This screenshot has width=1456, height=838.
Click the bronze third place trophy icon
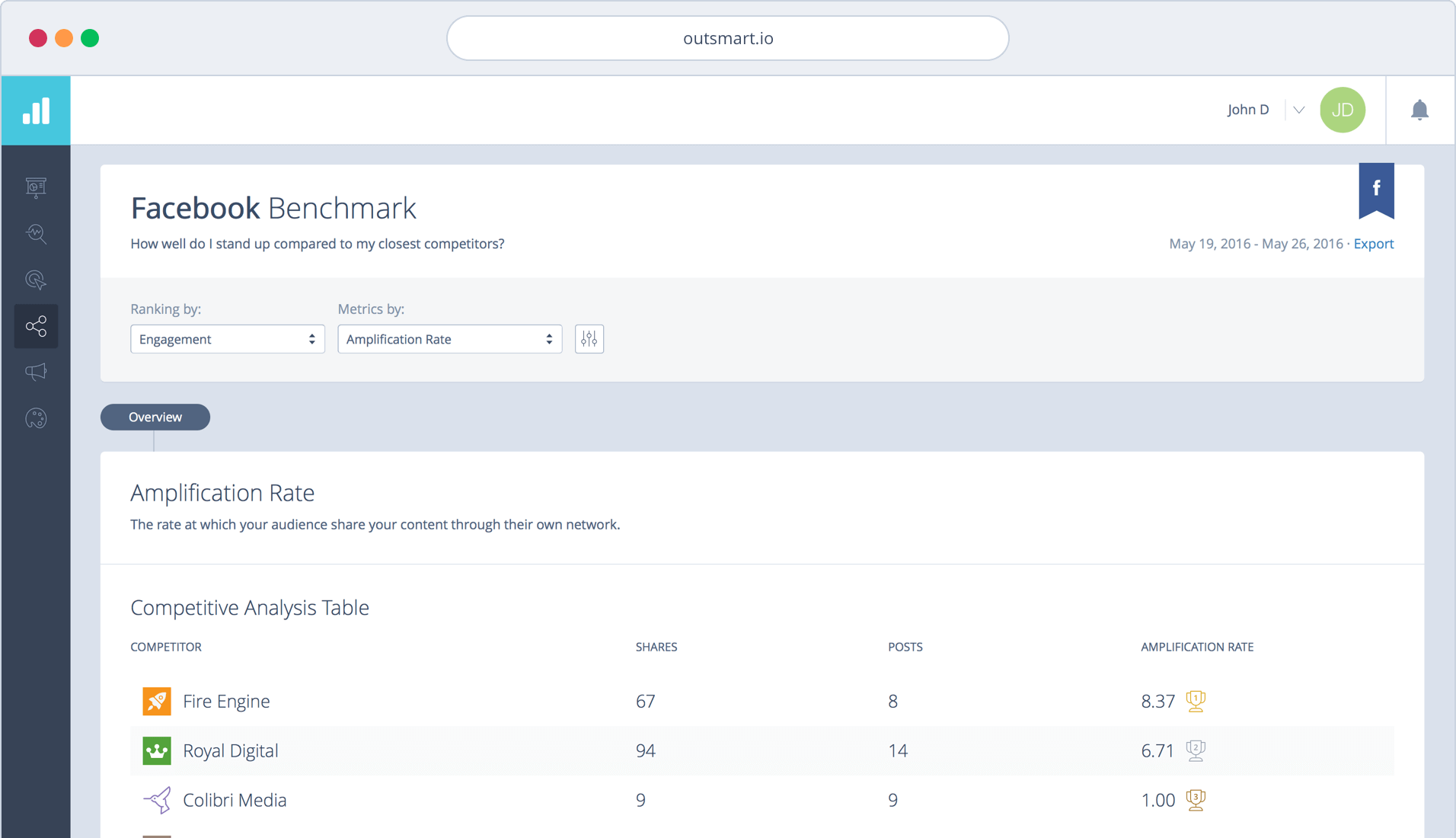coord(1196,800)
